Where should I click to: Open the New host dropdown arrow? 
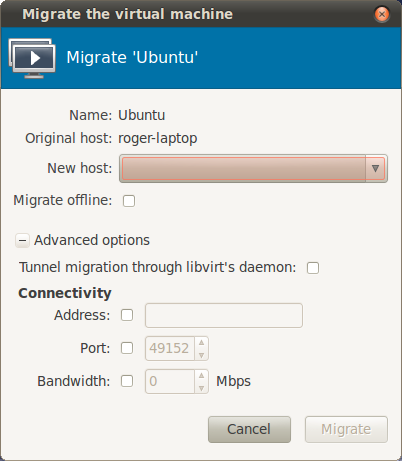click(375, 168)
